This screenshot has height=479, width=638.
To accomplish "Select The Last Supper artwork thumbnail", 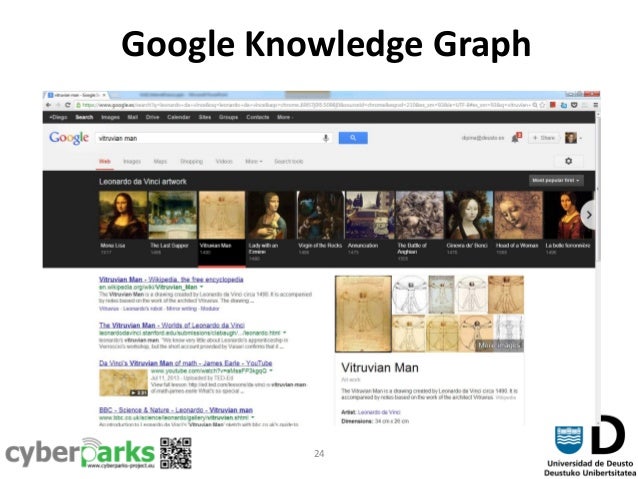I will coord(173,215).
